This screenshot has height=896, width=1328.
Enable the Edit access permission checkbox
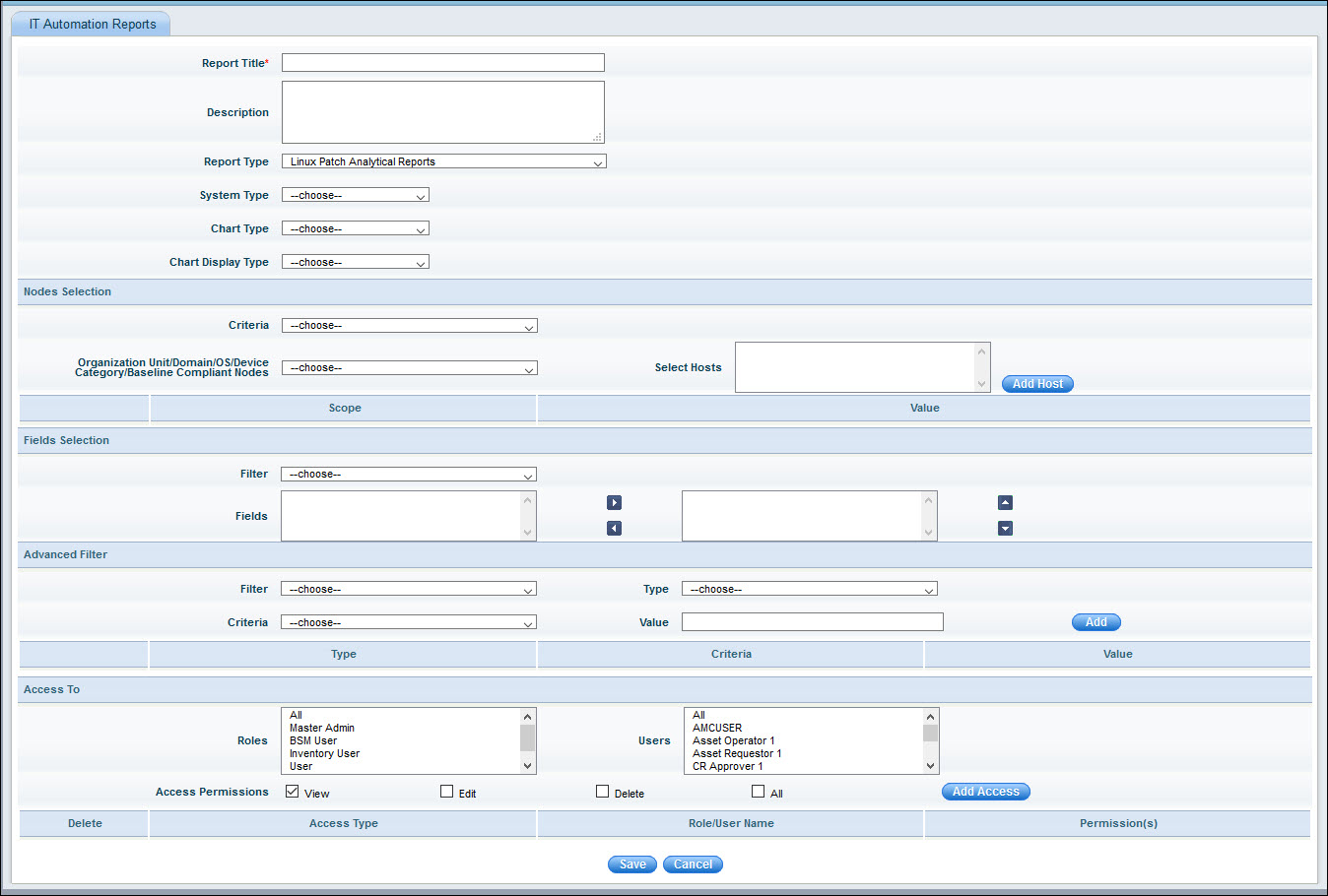click(x=447, y=792)
